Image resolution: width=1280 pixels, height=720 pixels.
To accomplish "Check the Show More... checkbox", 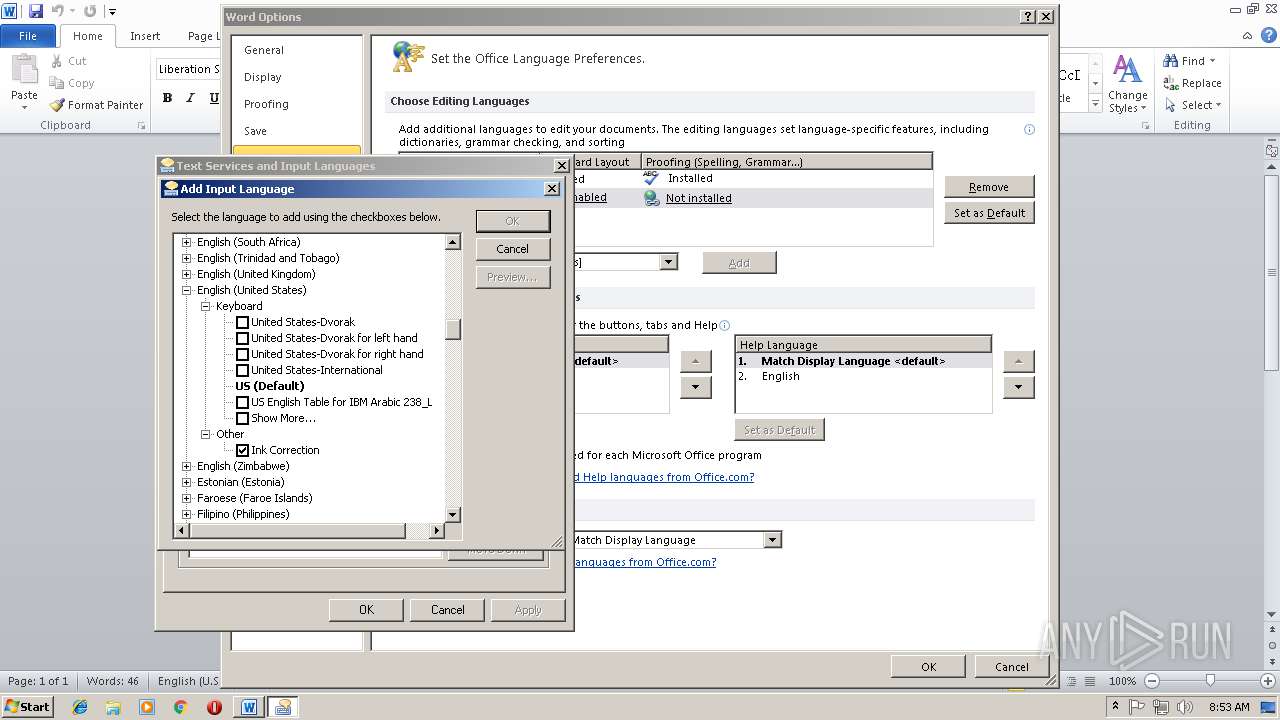I will point(242,418).
